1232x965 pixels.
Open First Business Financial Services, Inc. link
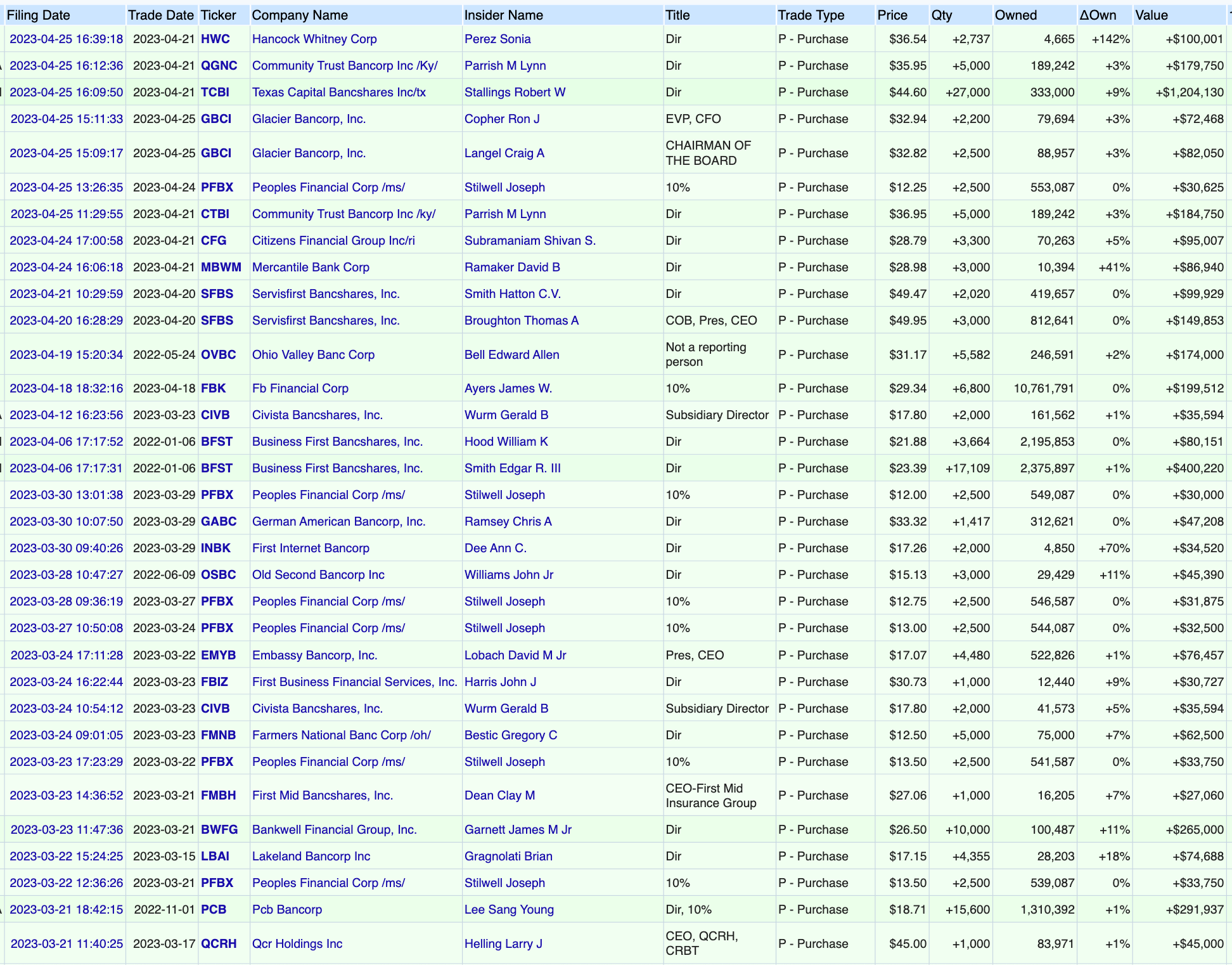pyautogui.click(x=355, y=682)
